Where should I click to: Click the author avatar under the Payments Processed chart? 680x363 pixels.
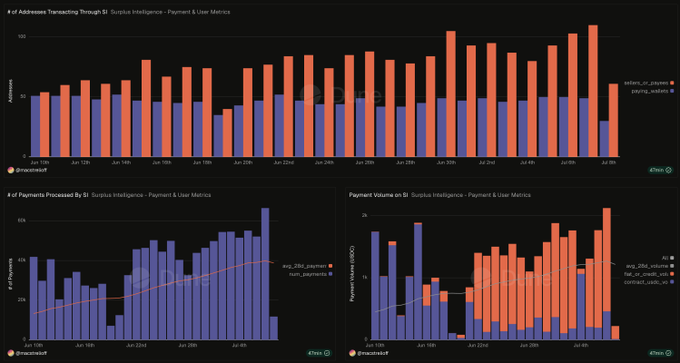pyautogui.click(x=11, y=353)
